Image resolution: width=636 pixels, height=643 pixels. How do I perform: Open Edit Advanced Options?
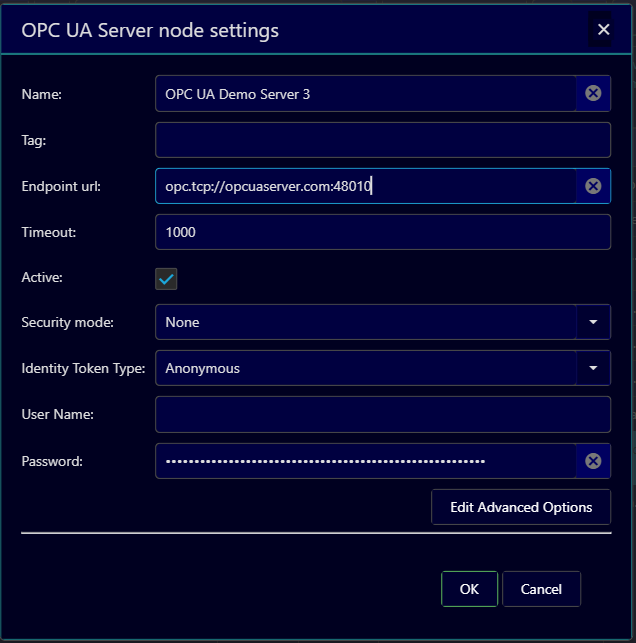521,507
